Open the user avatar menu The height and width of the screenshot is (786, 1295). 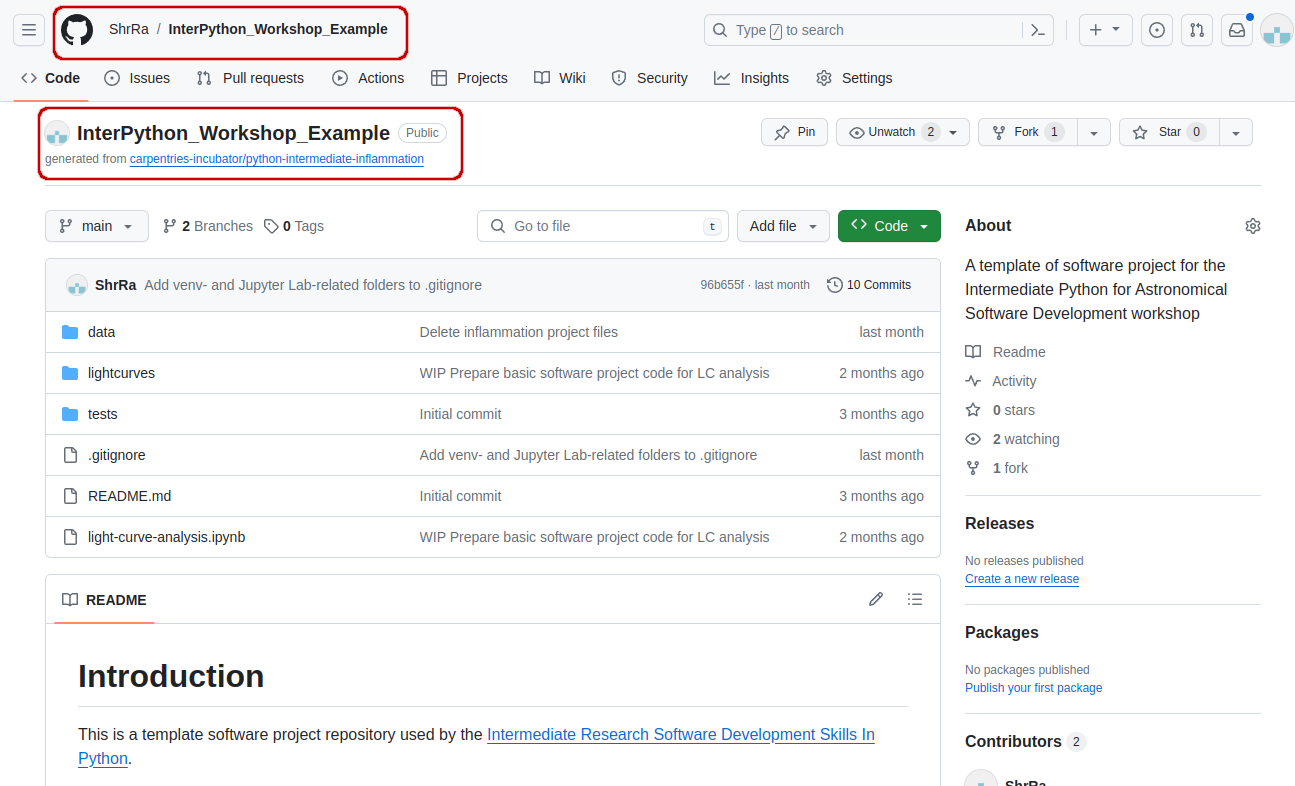click(x=1277, y=30)
